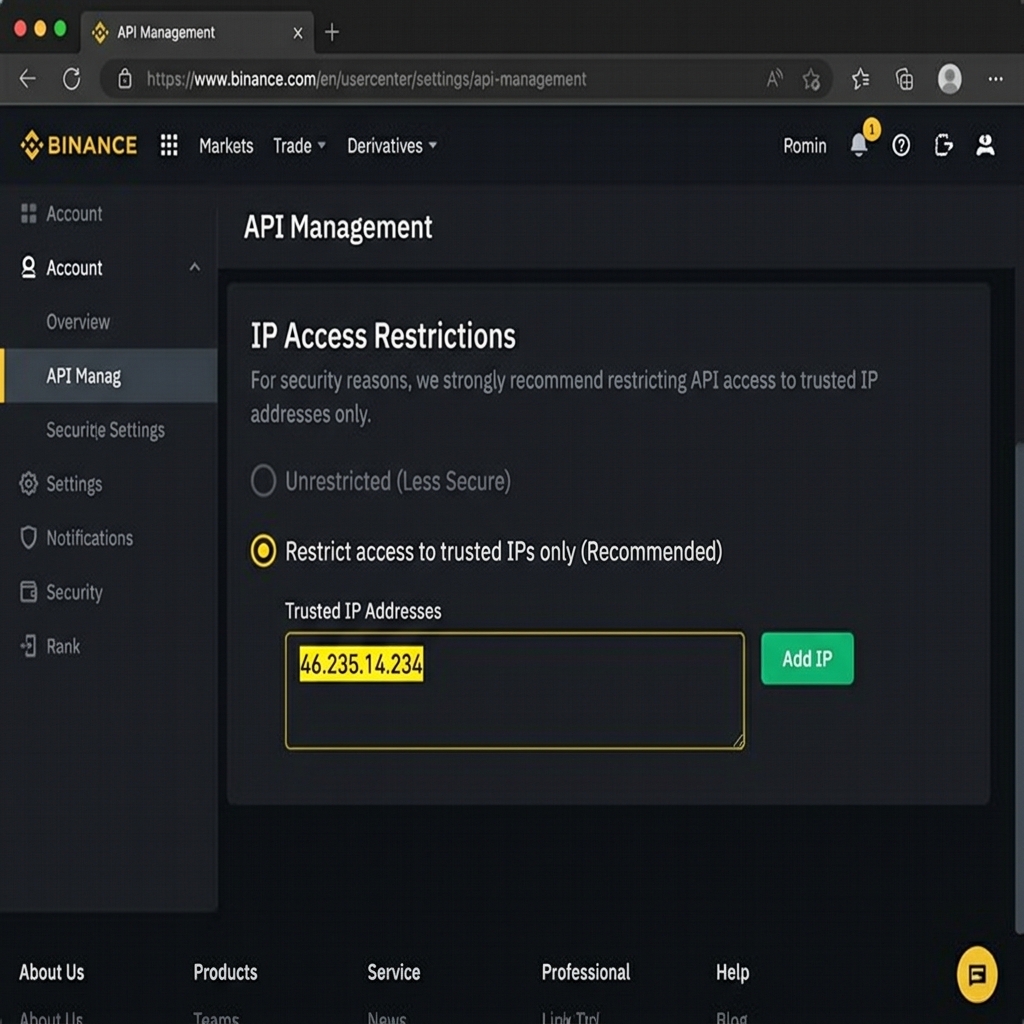The height and width of the screenshot is (1024, 1024).
Task: Reload the page with the refresh icon
Action: (71, 79)
